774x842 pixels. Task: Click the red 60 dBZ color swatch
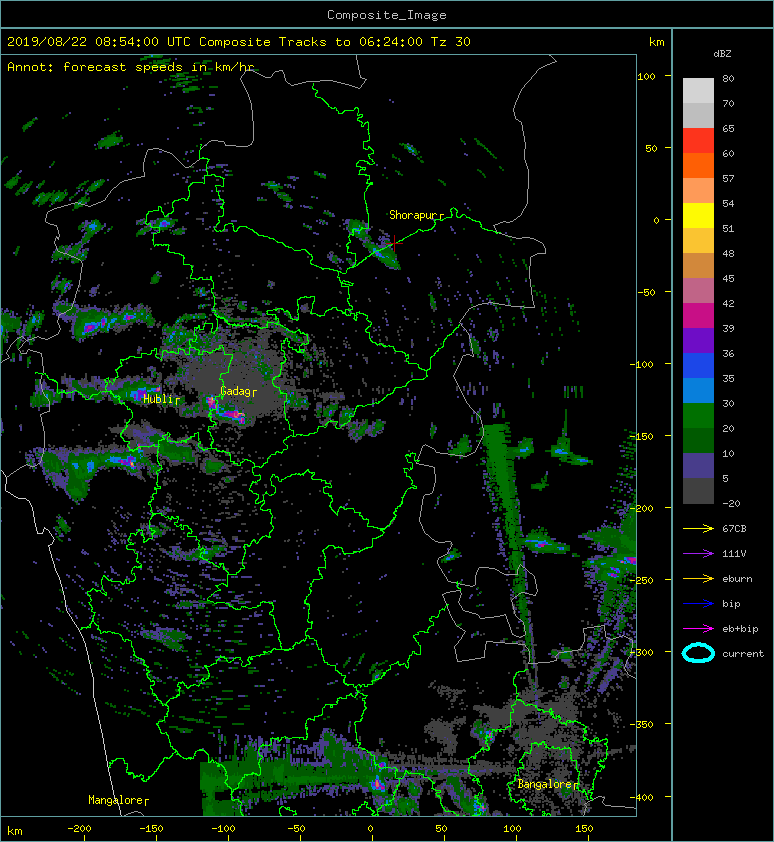(x=698, y=141)
